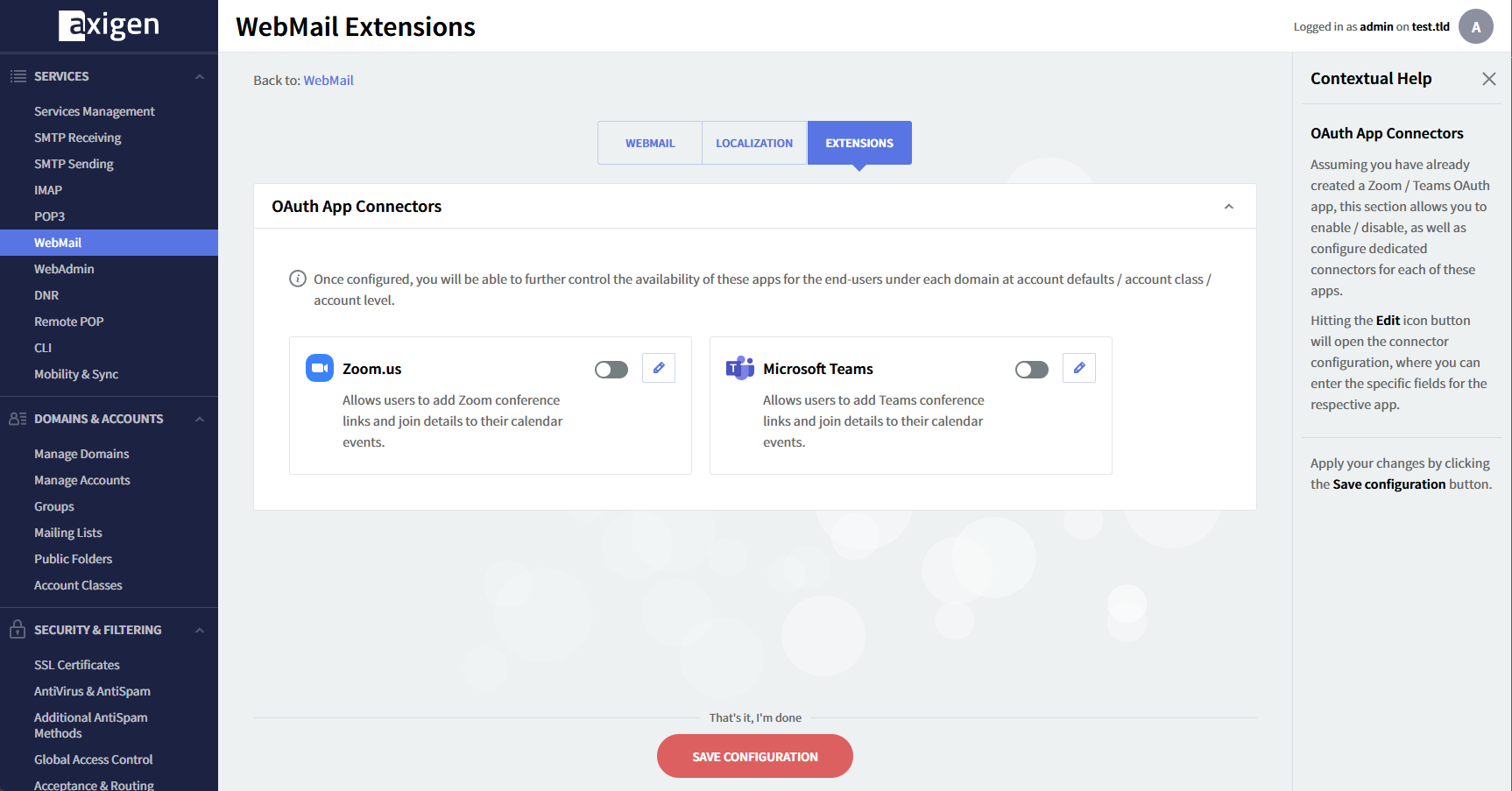Enable the Microsoft Teams connector toggle
1512x791 pixels.
1032,370
